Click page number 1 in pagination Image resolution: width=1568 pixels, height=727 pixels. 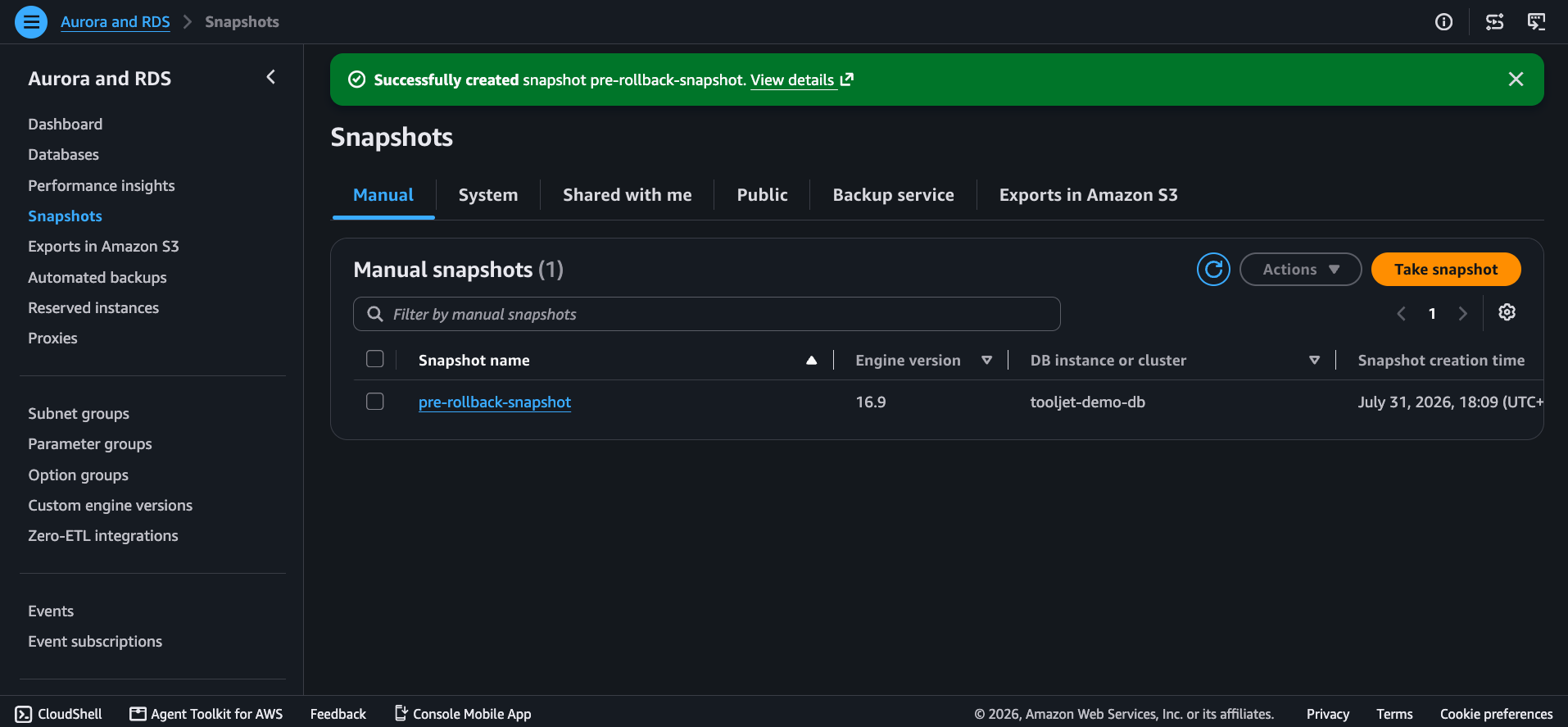coord(1432,313)
